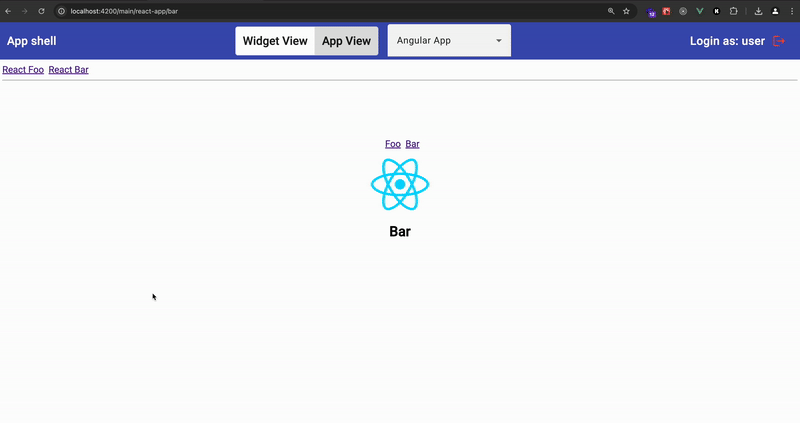Screen dimensions: 800x423
Task: Bookmark this page with the star icon
Action: (626, 11)
